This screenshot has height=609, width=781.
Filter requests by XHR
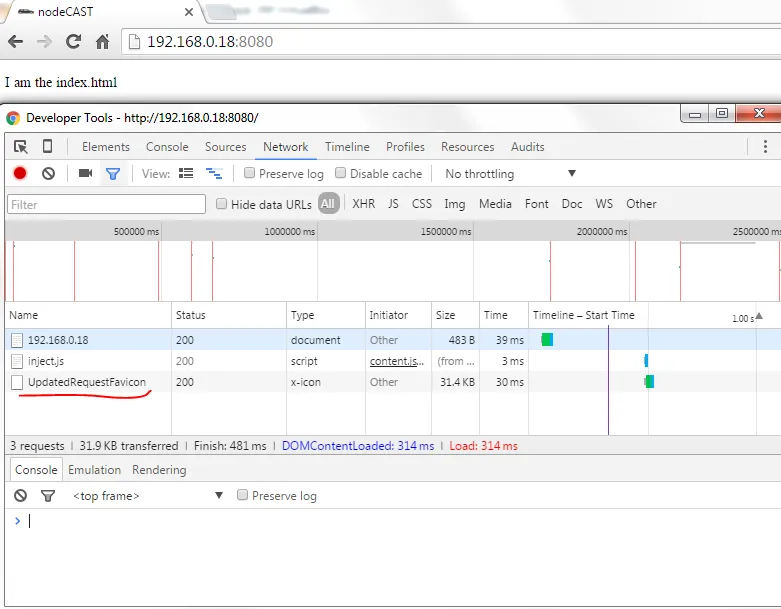click(x=364, y=204)
